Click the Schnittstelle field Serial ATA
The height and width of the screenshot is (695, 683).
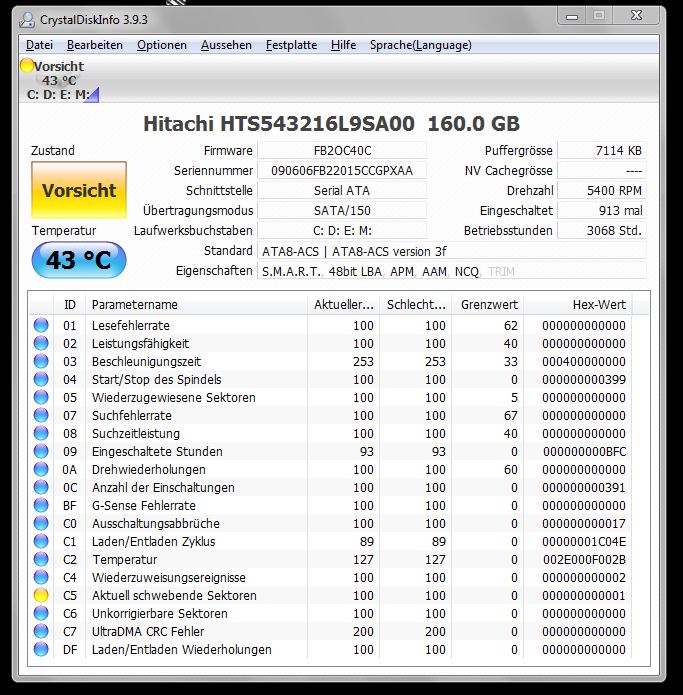coord(342,191)
